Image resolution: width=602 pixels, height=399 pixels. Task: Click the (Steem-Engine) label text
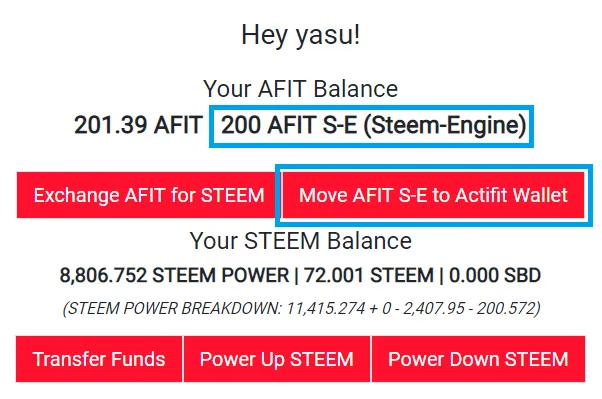click(445, 126)
